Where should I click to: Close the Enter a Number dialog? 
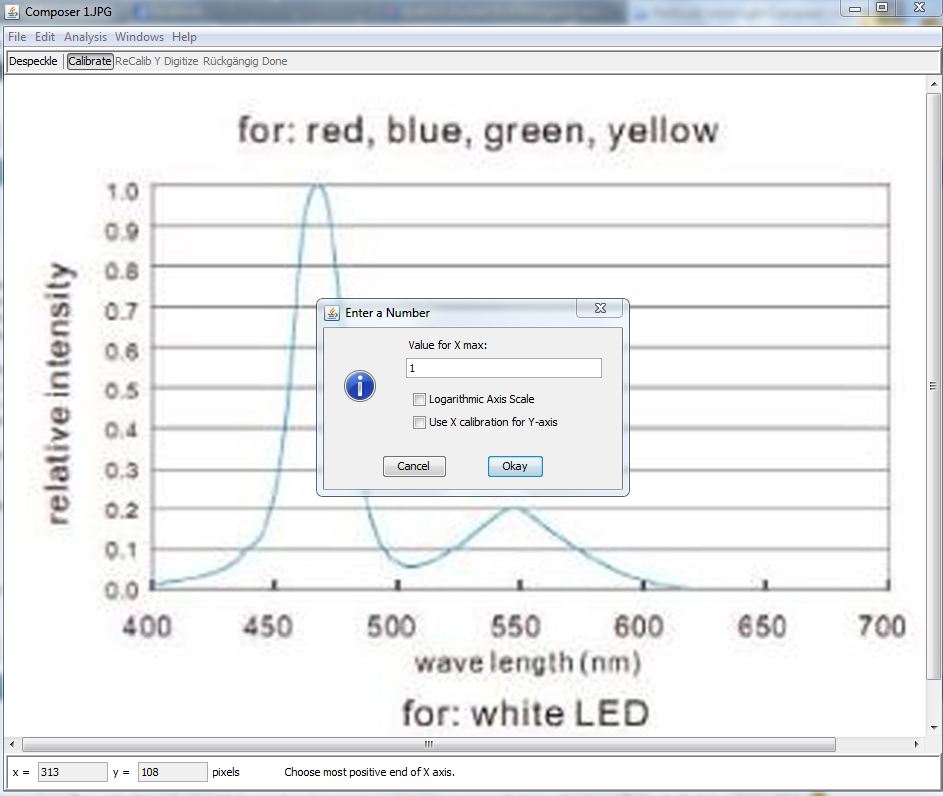pos(600,309)
